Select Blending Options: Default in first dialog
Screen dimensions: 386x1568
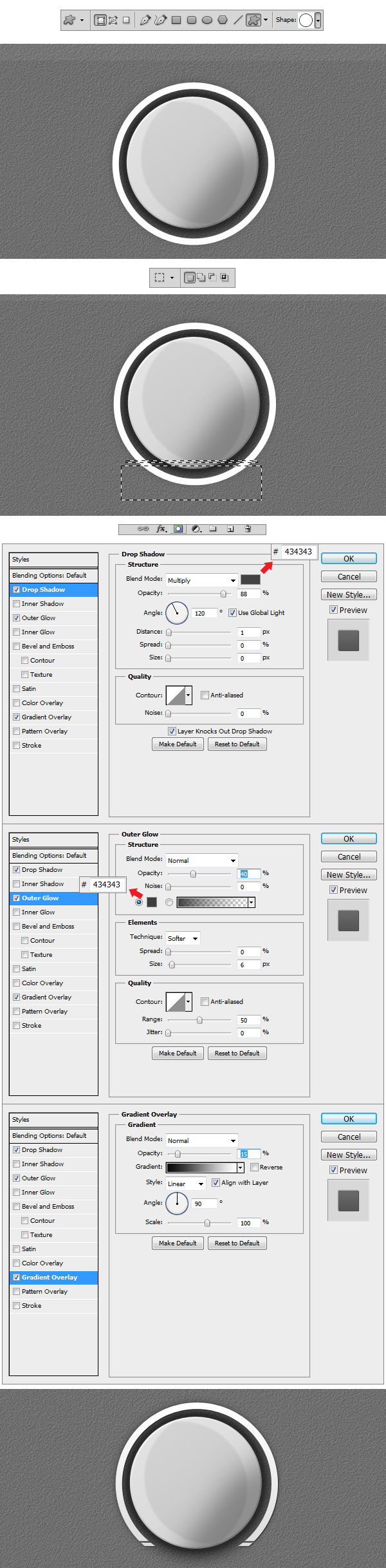pyautogui.click(x=53, y=575)
